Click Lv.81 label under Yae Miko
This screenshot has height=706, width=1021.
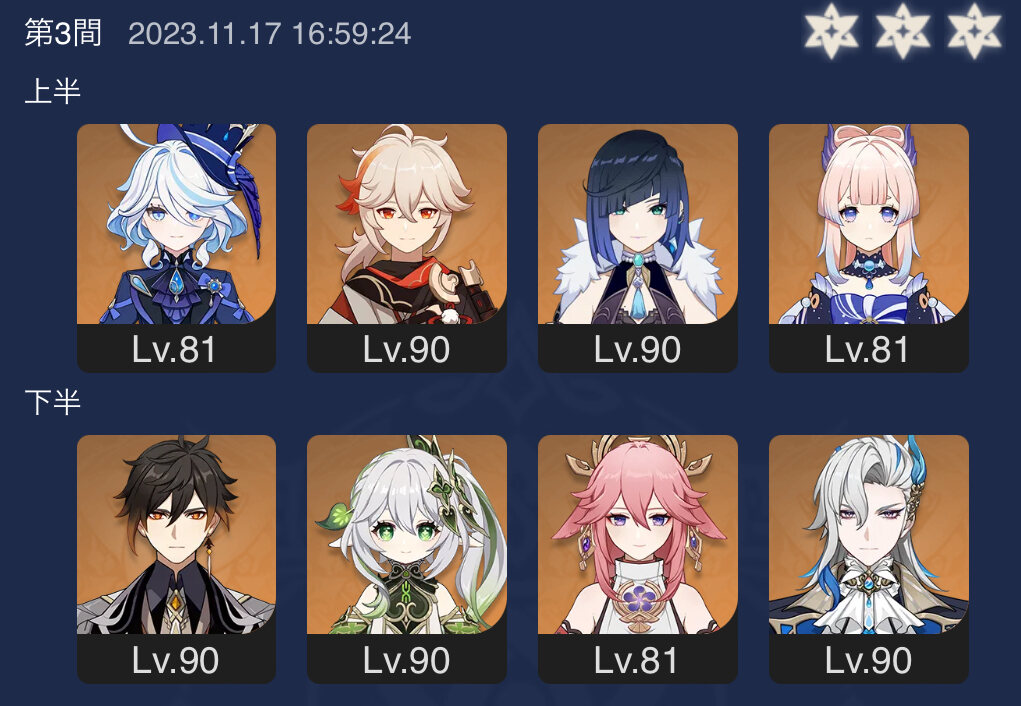(x=636, y=660)
